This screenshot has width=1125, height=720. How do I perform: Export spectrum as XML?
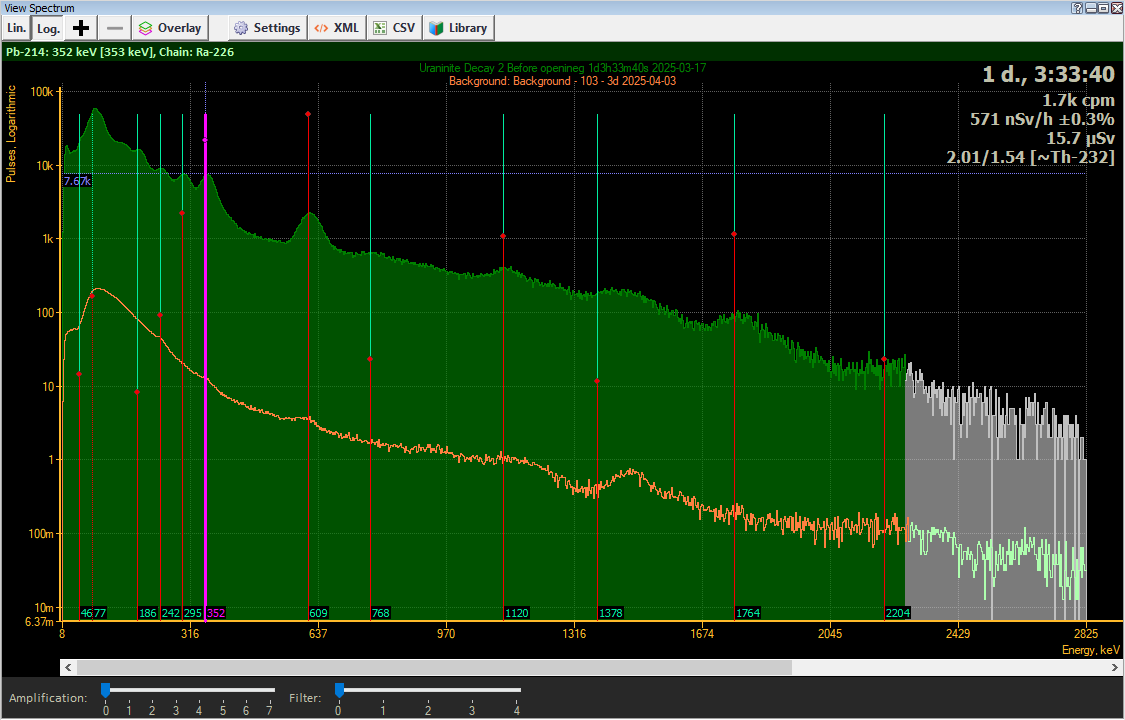coord(336,28)
